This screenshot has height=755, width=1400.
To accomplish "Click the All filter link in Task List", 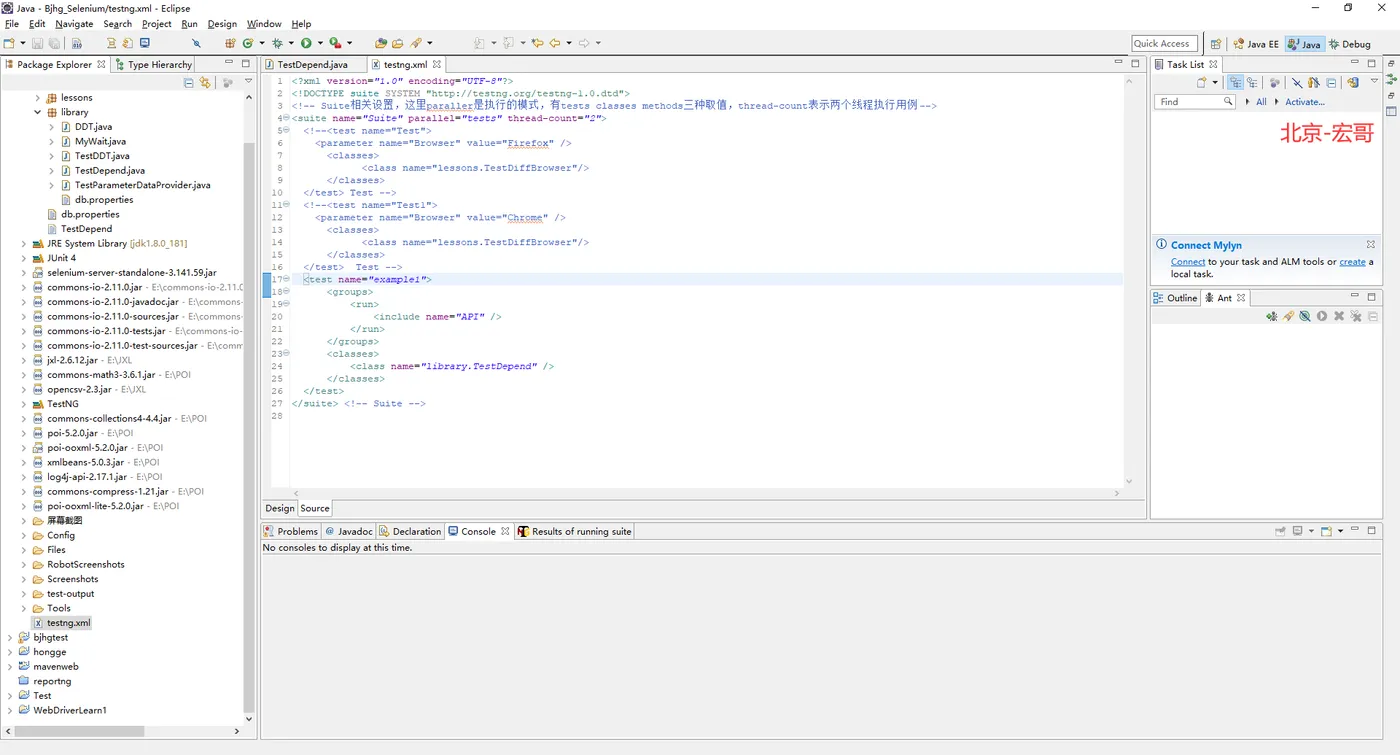I will pyautogui.click(x=1261, y=102).
